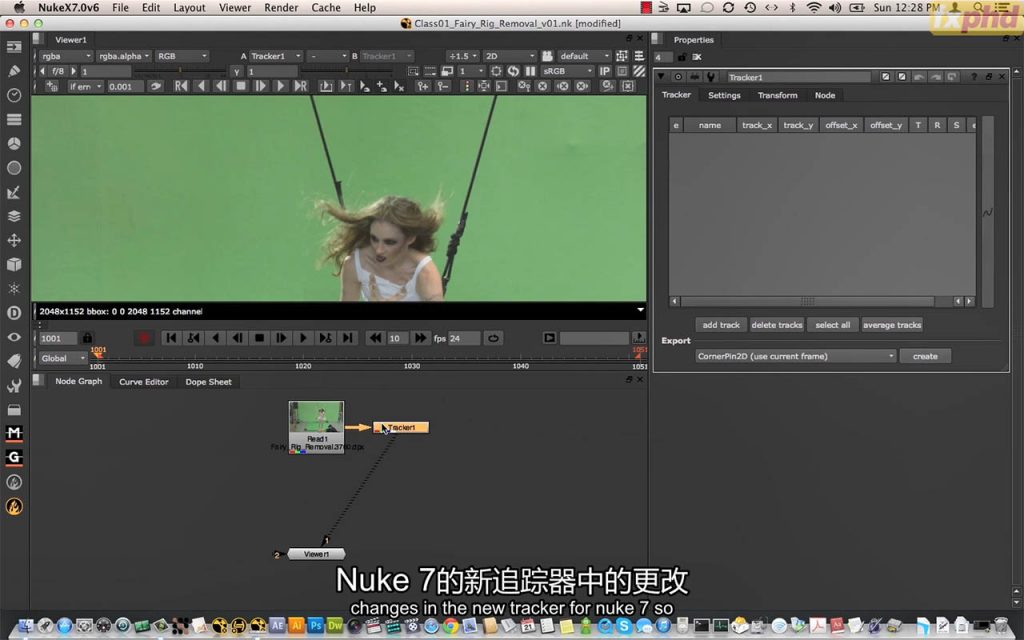Viewport: 1024px width, 640px height.
Task: Toggle the frame lock padlock icon
Action: (x=87, y=338)
